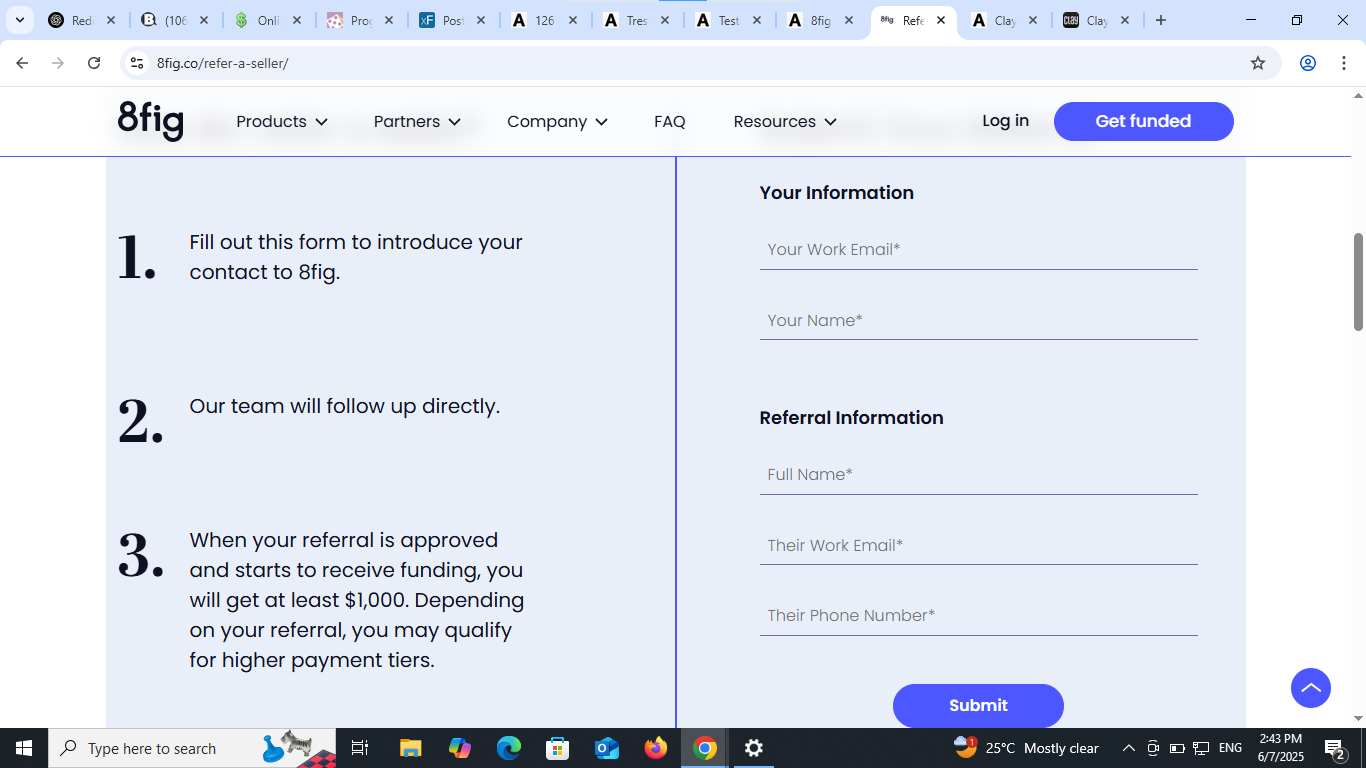
Task: Submit the referral form
Action: pos(978,705)
